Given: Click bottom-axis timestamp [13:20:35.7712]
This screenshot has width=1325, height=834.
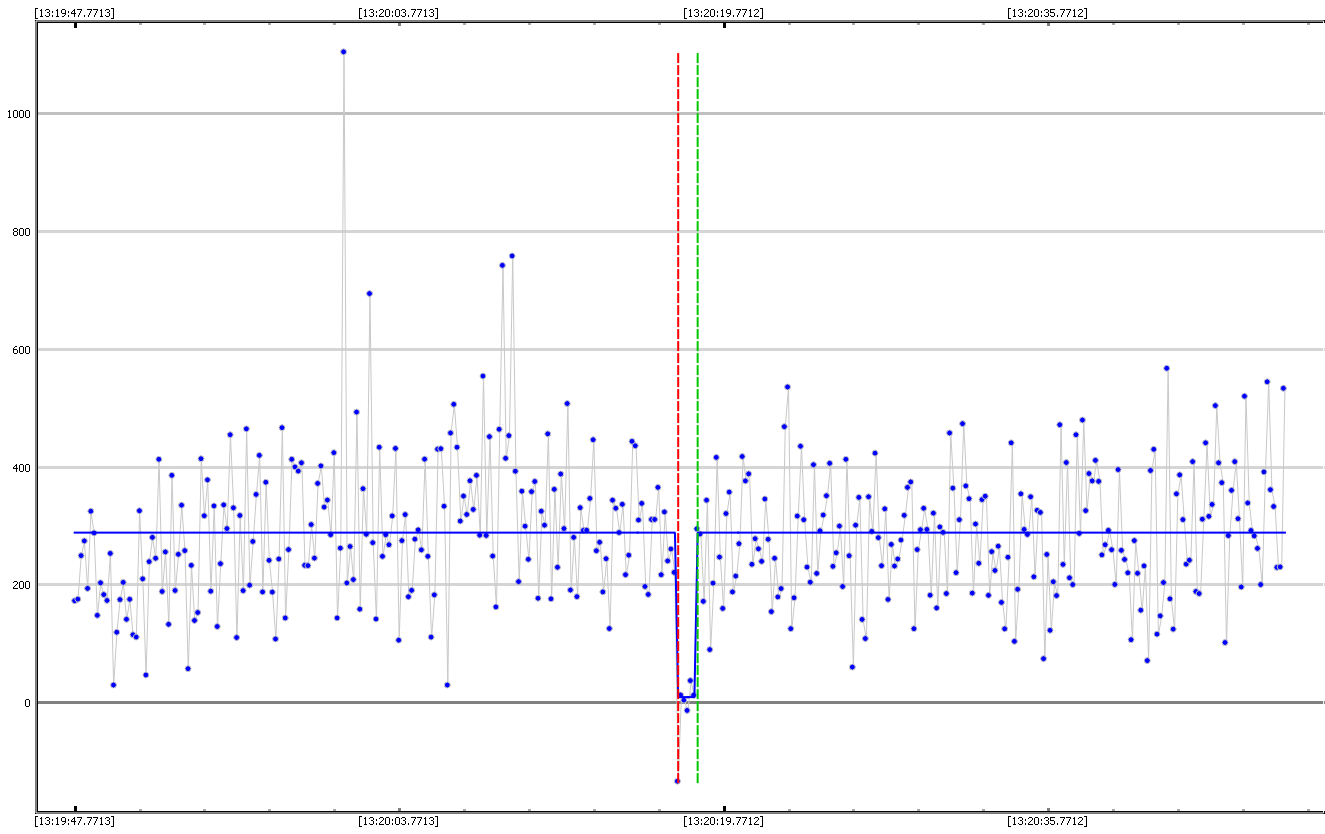Looking at the screenshot, I should (1047, 822).
